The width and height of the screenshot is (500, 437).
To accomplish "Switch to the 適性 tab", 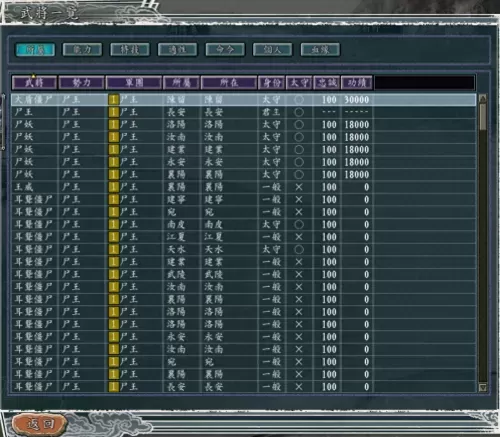I will [x=177, y=50].
